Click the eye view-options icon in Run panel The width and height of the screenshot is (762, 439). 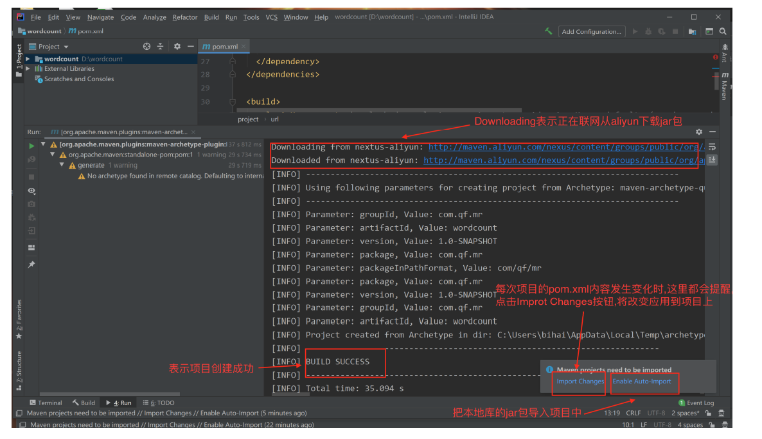(x=32, y=191)
